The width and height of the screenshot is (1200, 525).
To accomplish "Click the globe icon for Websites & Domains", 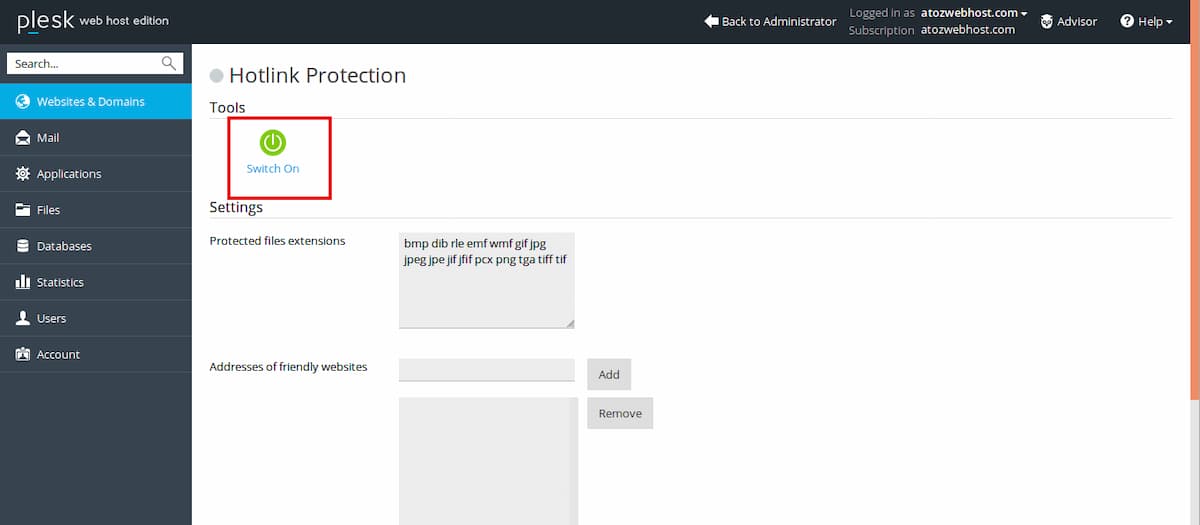I will pos(22,101).
